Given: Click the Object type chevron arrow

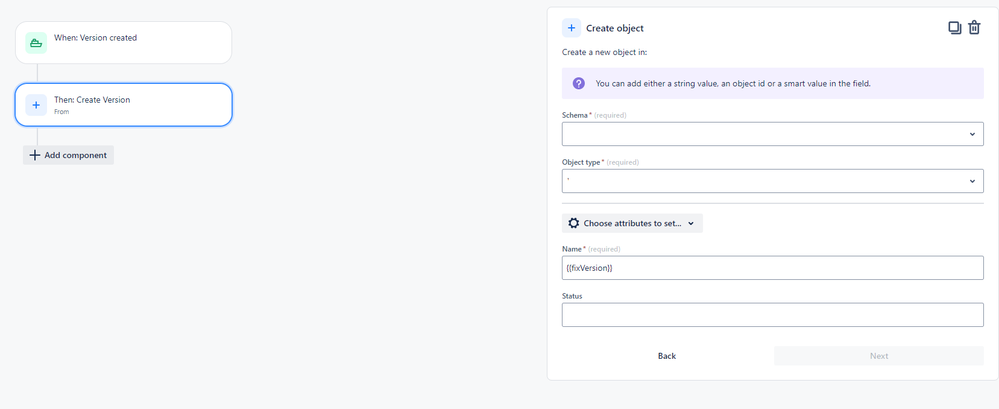Looking at the screenshot, I should (972, 182).
